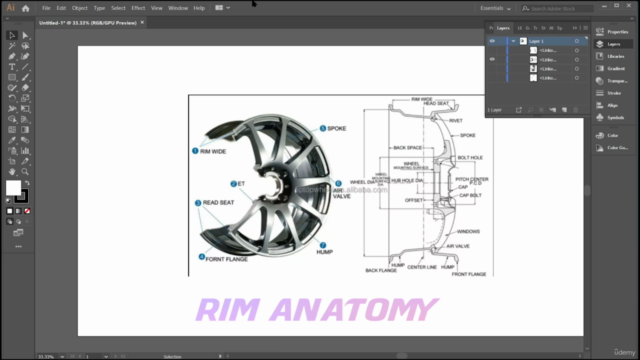Image resolution: width=640 pixels, height=360 pixels.
Task: Select the Paintbrush tool
Action: click(x=25, y=77)
